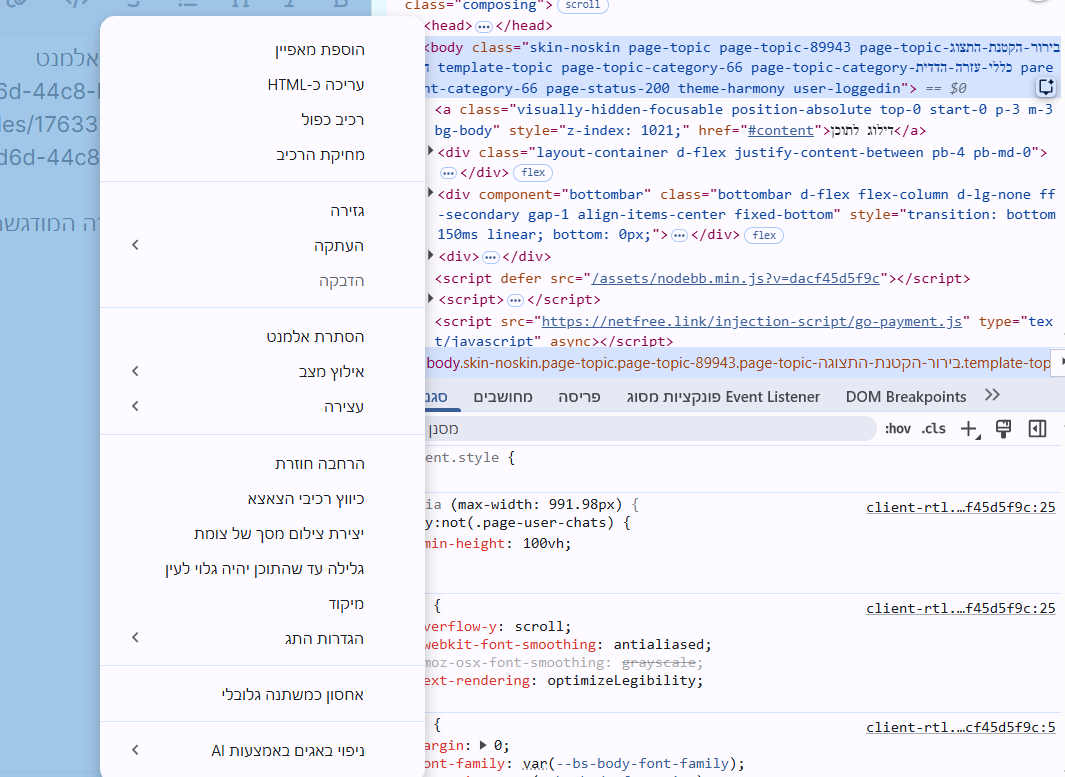Toggle the flex overlay badge on bottombar
This screenshot has width=1065, height=777.
[763, 234]
